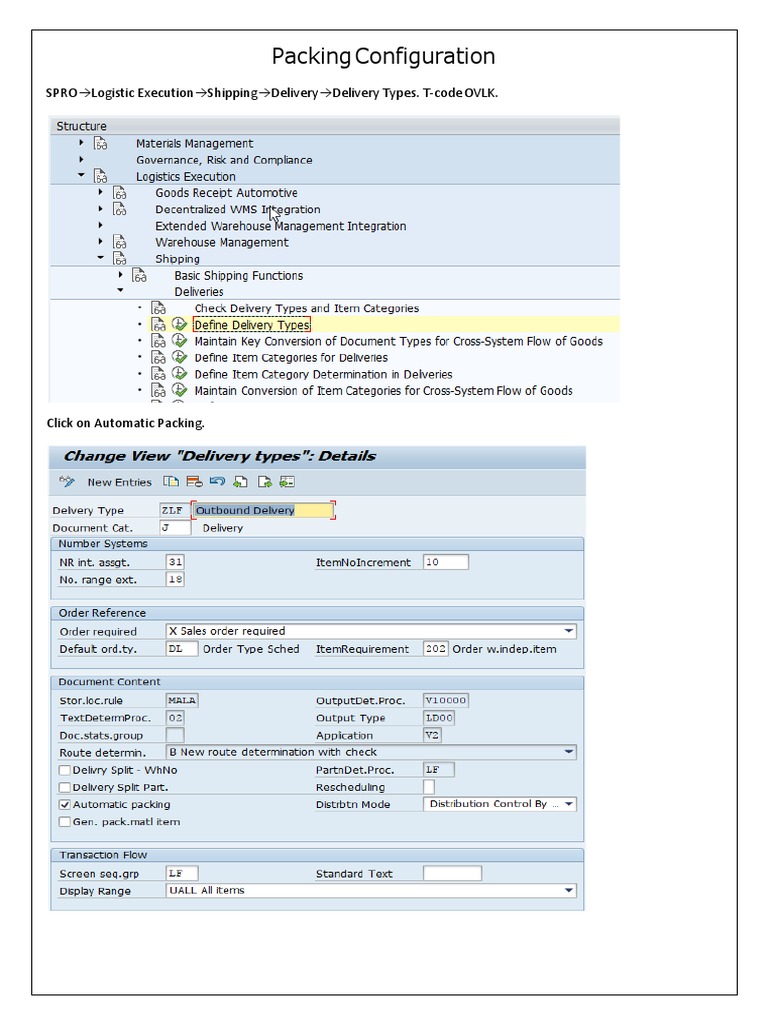Run the Define Delivery Types execute icon
768x1024 pixels.
(x=179, y=325)
